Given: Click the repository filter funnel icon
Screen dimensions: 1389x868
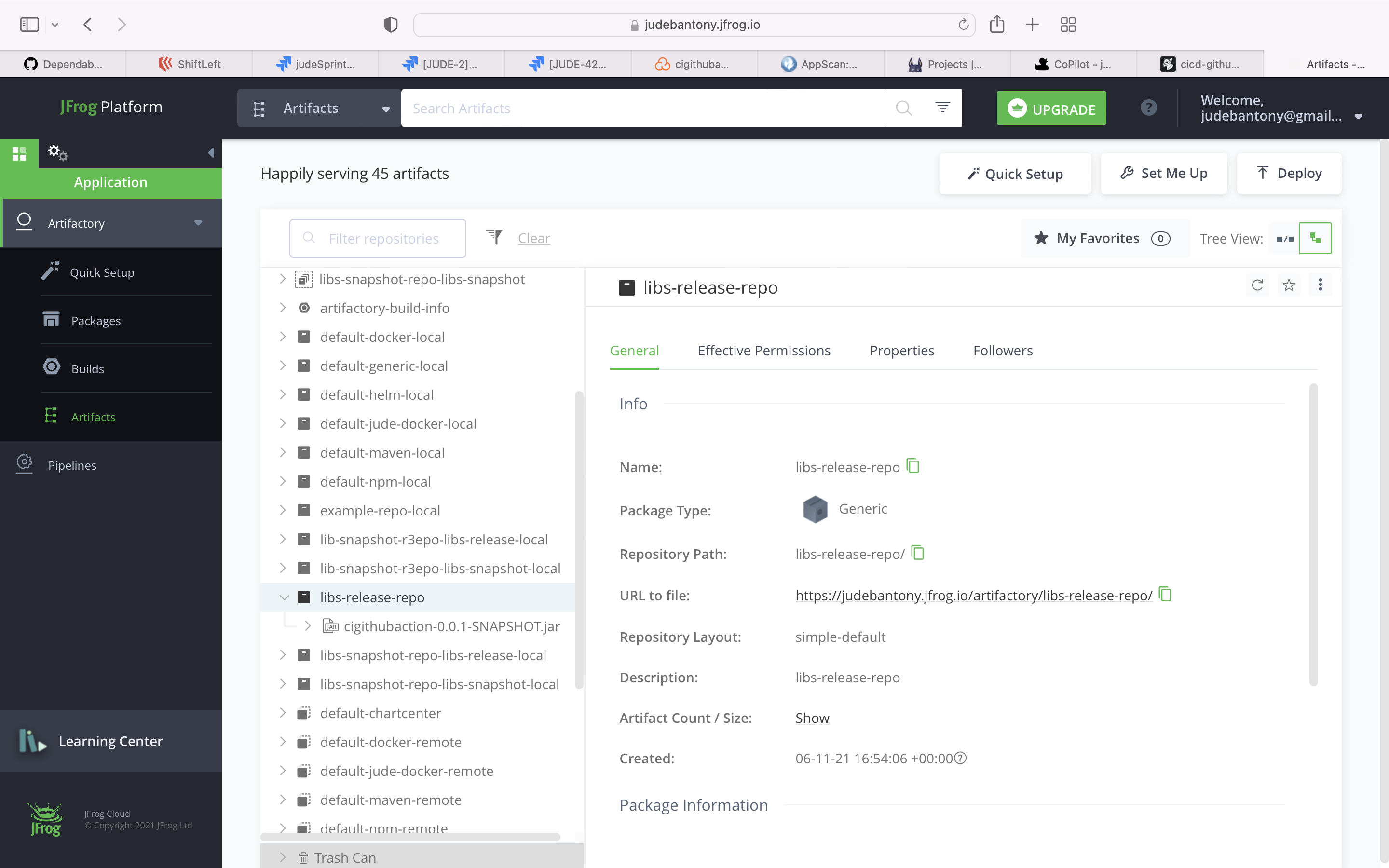Looking at the screenshot, I should 494,237.
